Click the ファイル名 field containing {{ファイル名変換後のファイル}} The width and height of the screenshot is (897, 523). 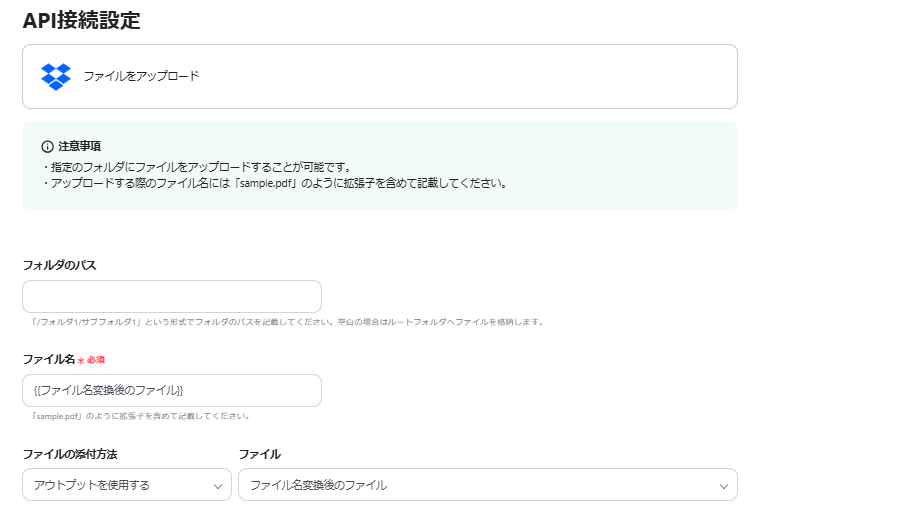point(172,390)
